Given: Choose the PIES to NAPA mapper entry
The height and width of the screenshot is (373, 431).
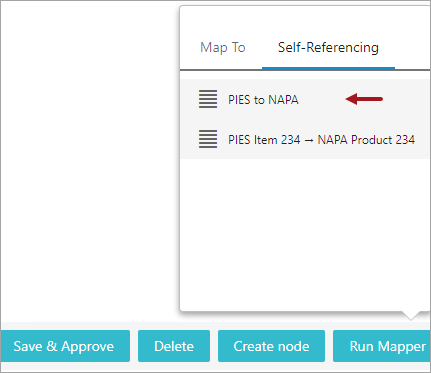Looking at the screenshot, I should 305,99.
